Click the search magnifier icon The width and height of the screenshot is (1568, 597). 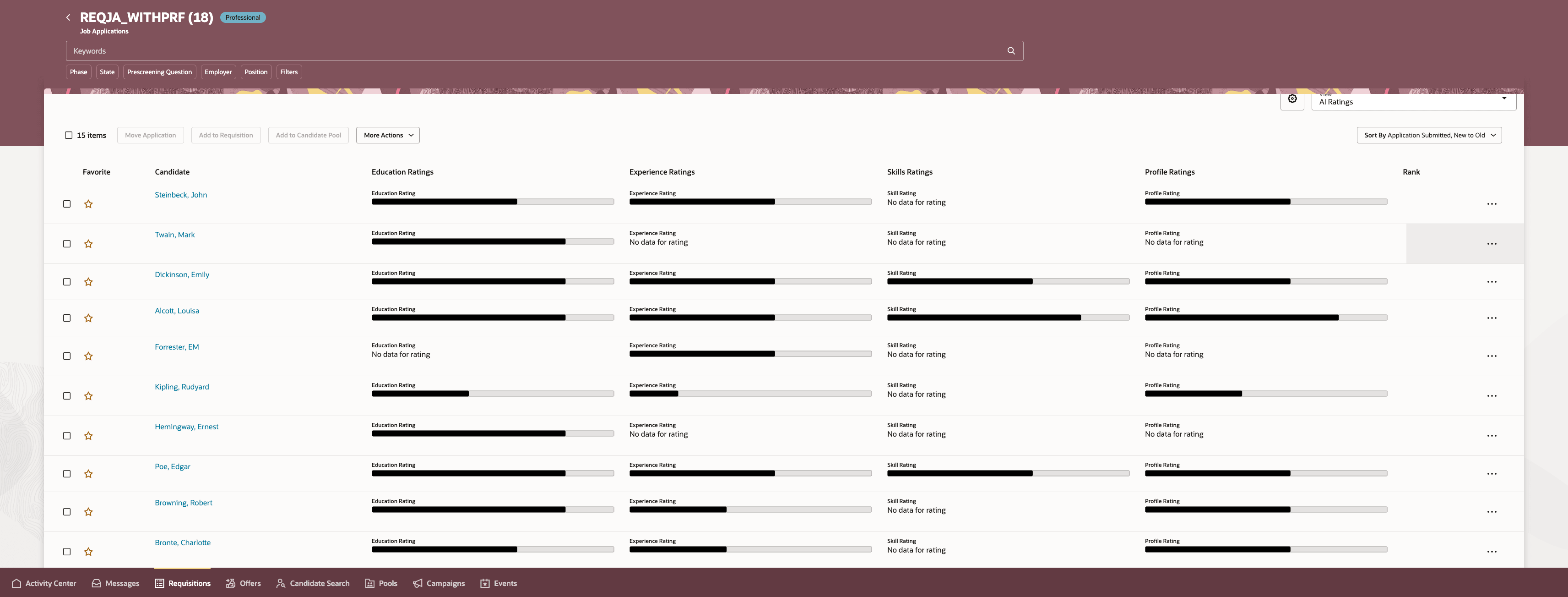coord(1011,51)
